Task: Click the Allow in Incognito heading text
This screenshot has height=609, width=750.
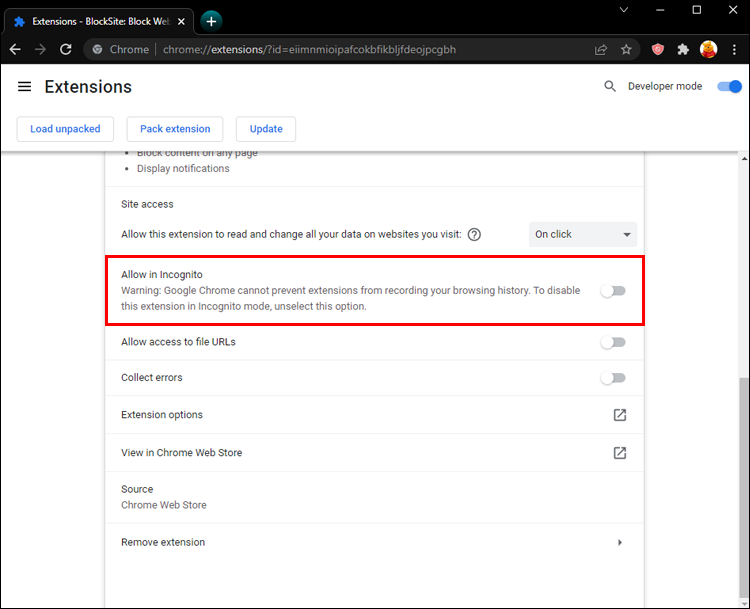Action: click(x=162, y=275)
